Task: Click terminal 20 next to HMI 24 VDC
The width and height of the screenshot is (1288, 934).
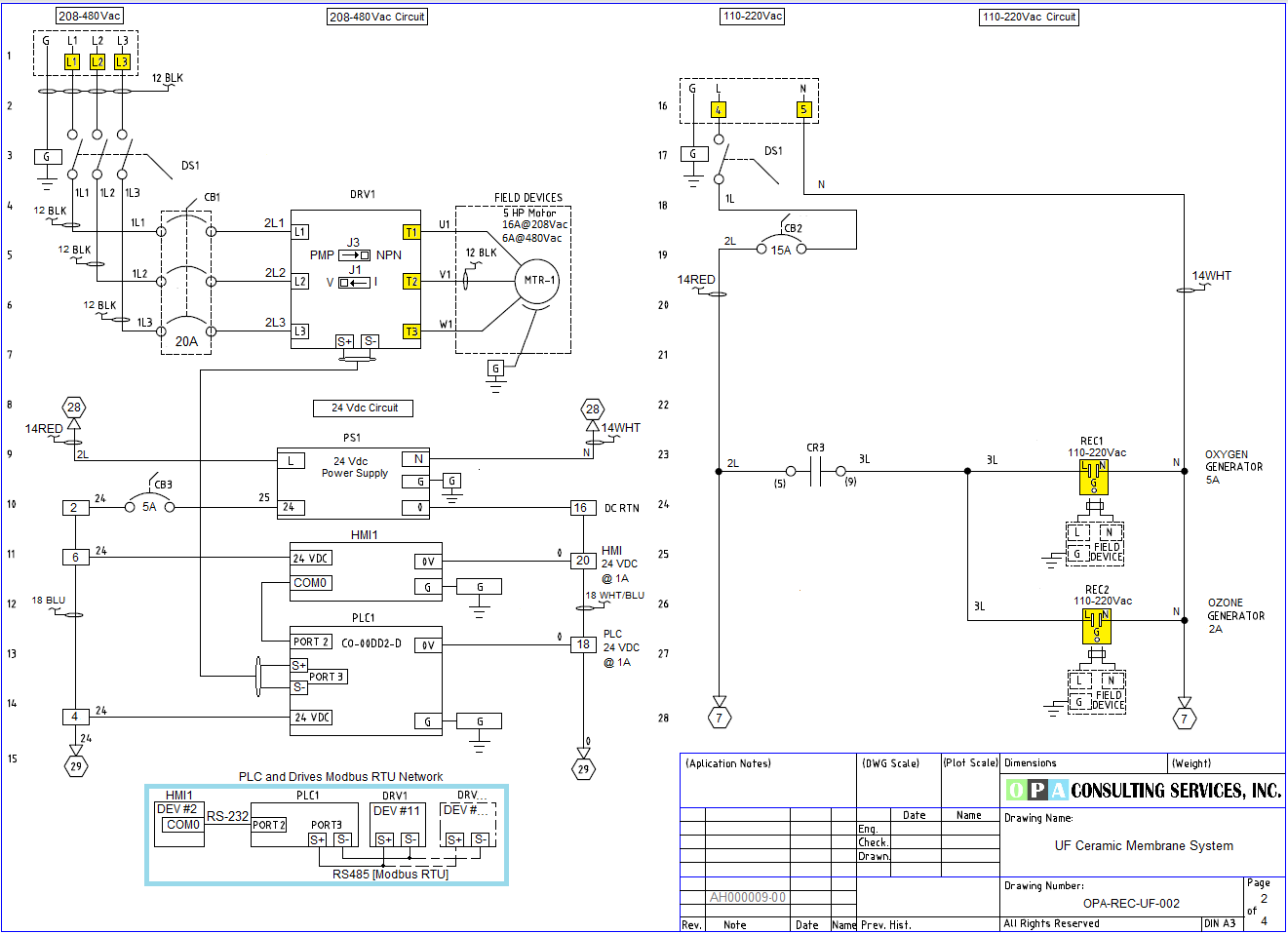Action: [x=583, y=561]
